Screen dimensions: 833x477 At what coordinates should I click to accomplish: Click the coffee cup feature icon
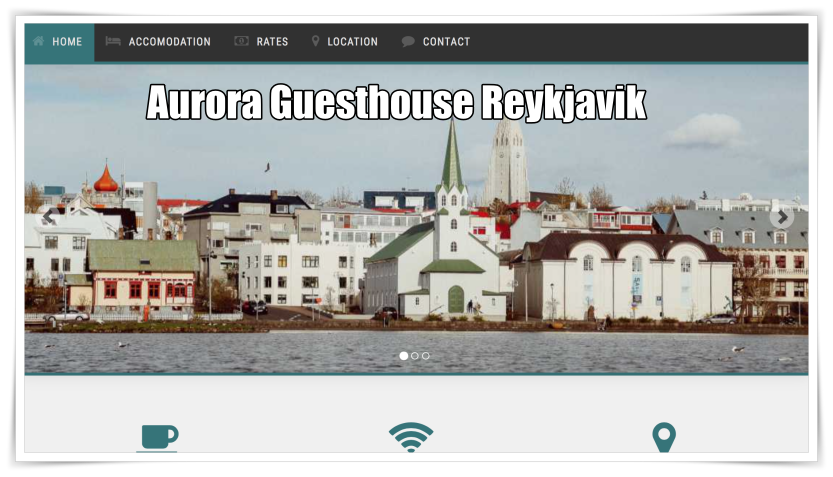[x=159, y=438]
